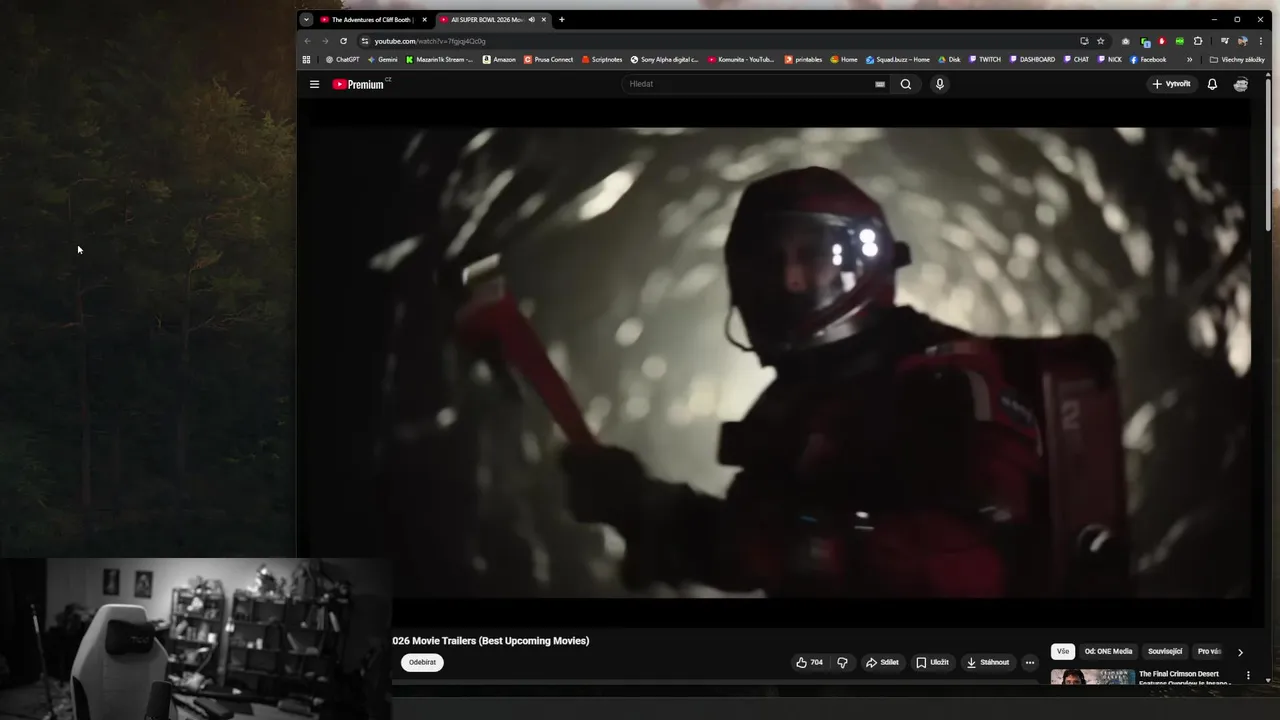Dislike the video with thumbs down

tap(842, 662)
